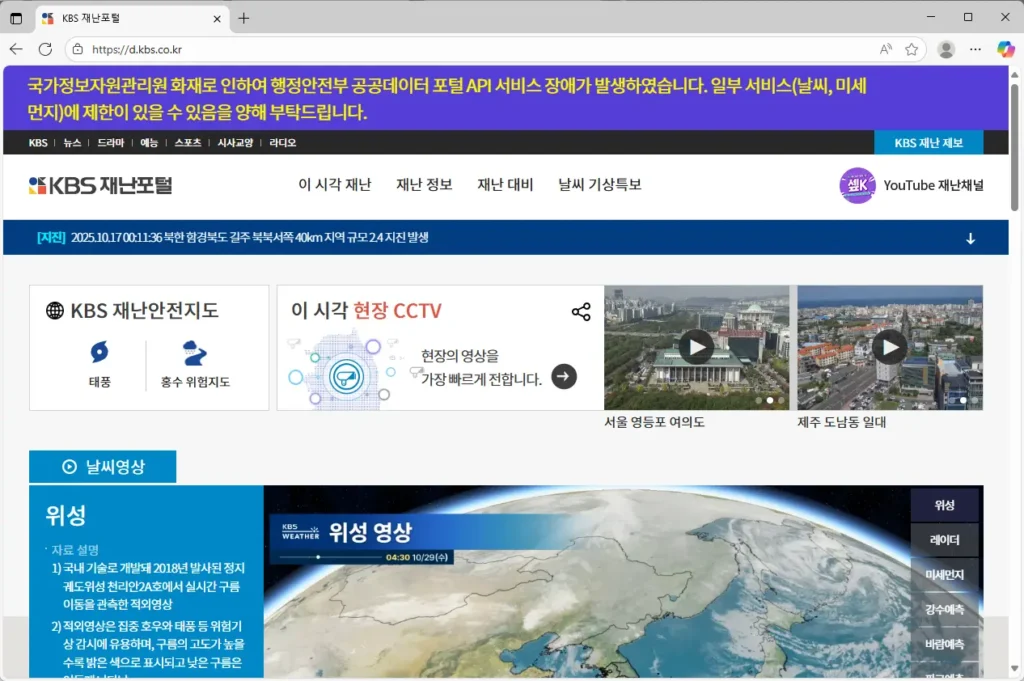Viewport: 1024px width, 681px height.
Task: Click the 위성 영상 satellite image
Action: tap(623, 581)
